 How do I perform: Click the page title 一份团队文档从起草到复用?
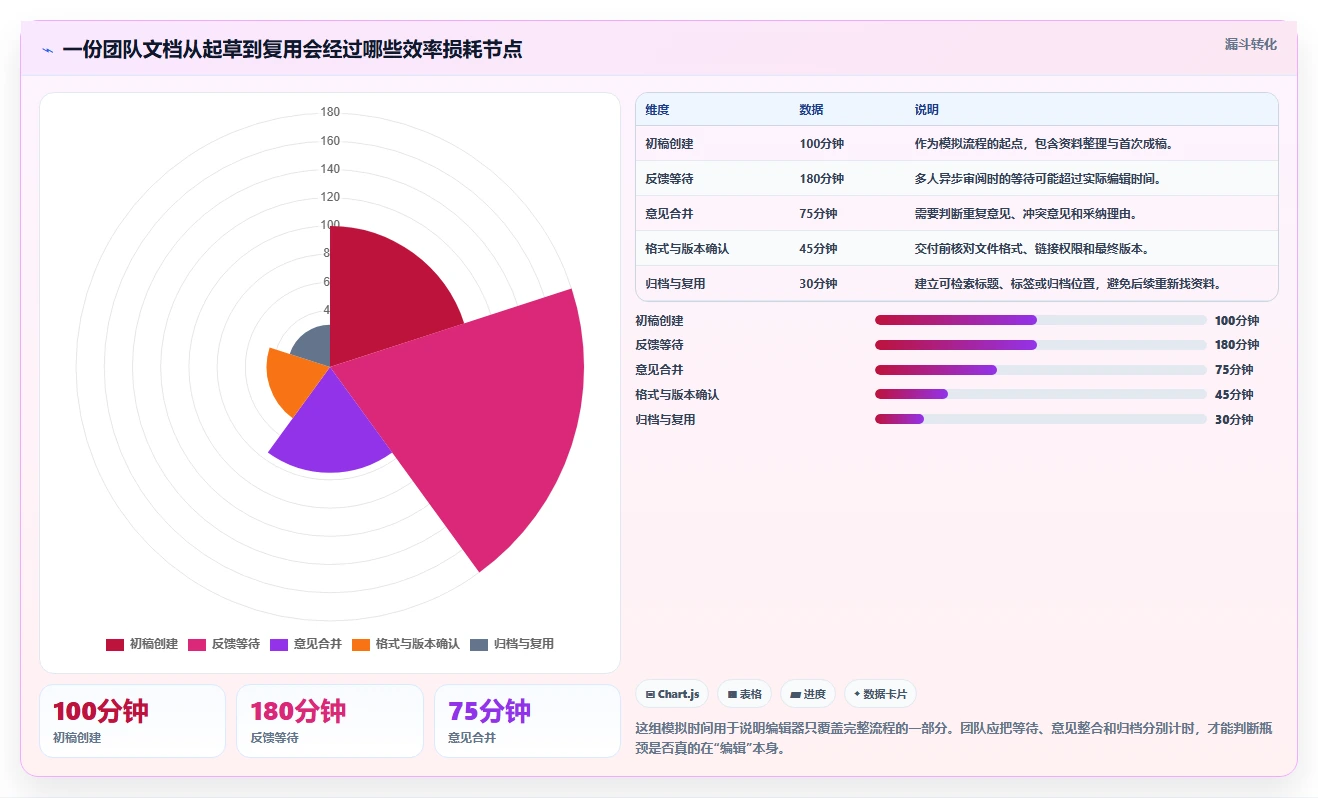[292, 49]
